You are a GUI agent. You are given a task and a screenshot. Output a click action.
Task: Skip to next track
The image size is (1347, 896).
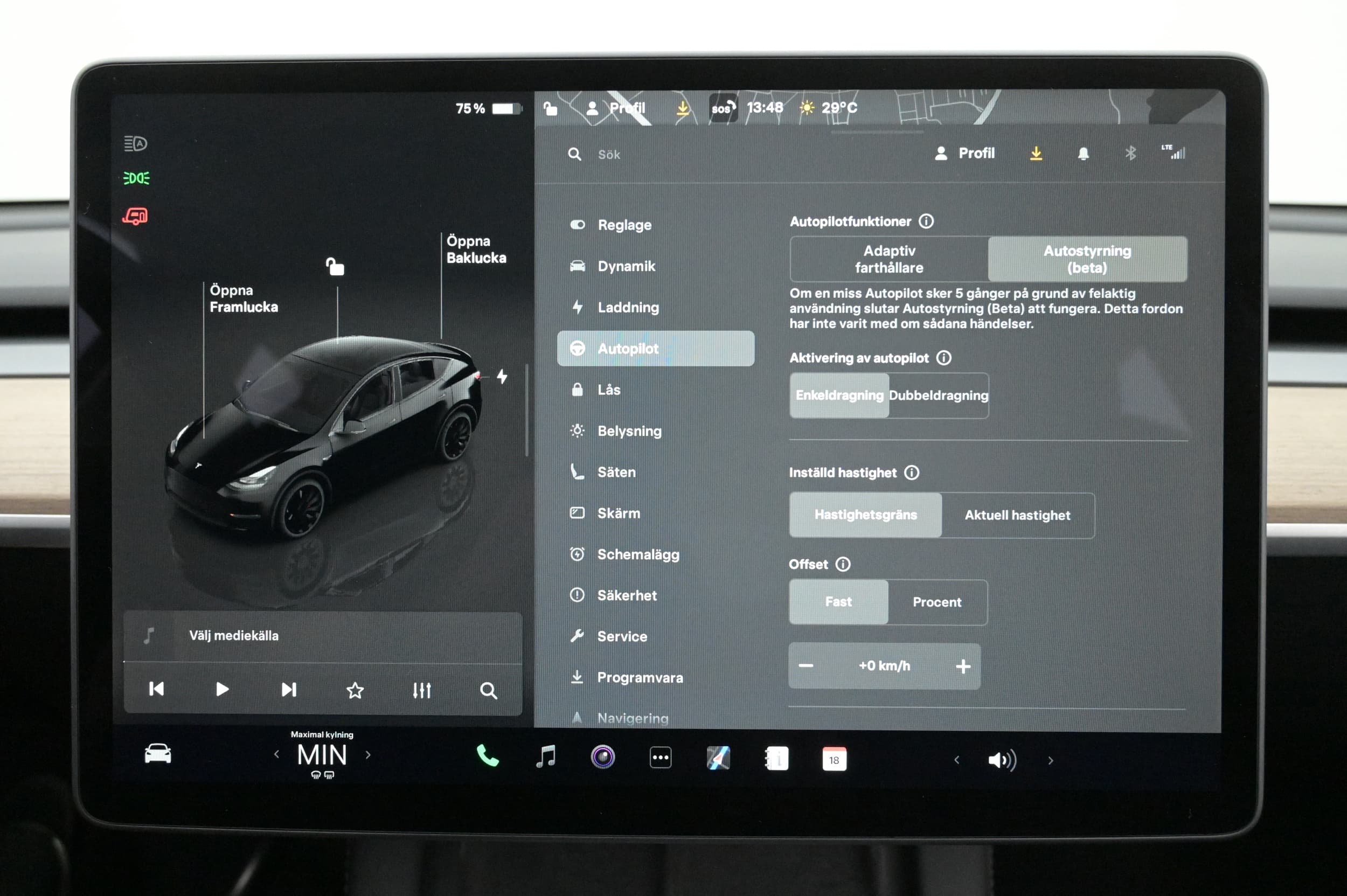click(x=289, y=690)
